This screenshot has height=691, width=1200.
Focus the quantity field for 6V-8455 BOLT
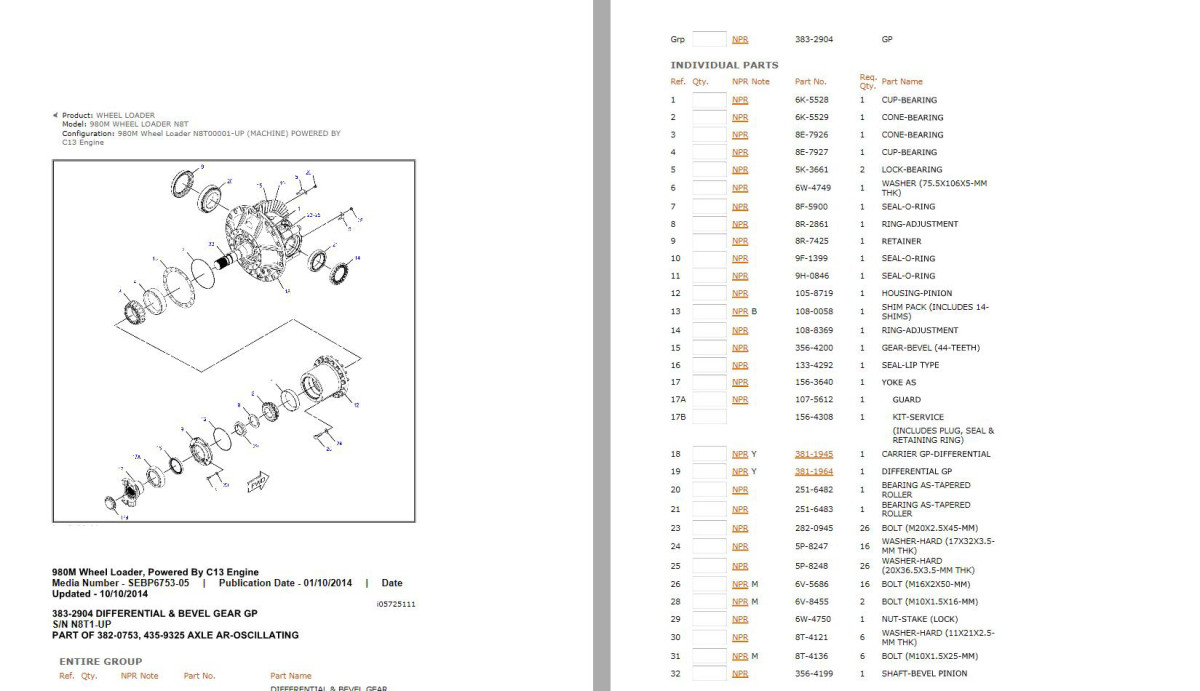point(709,602)
